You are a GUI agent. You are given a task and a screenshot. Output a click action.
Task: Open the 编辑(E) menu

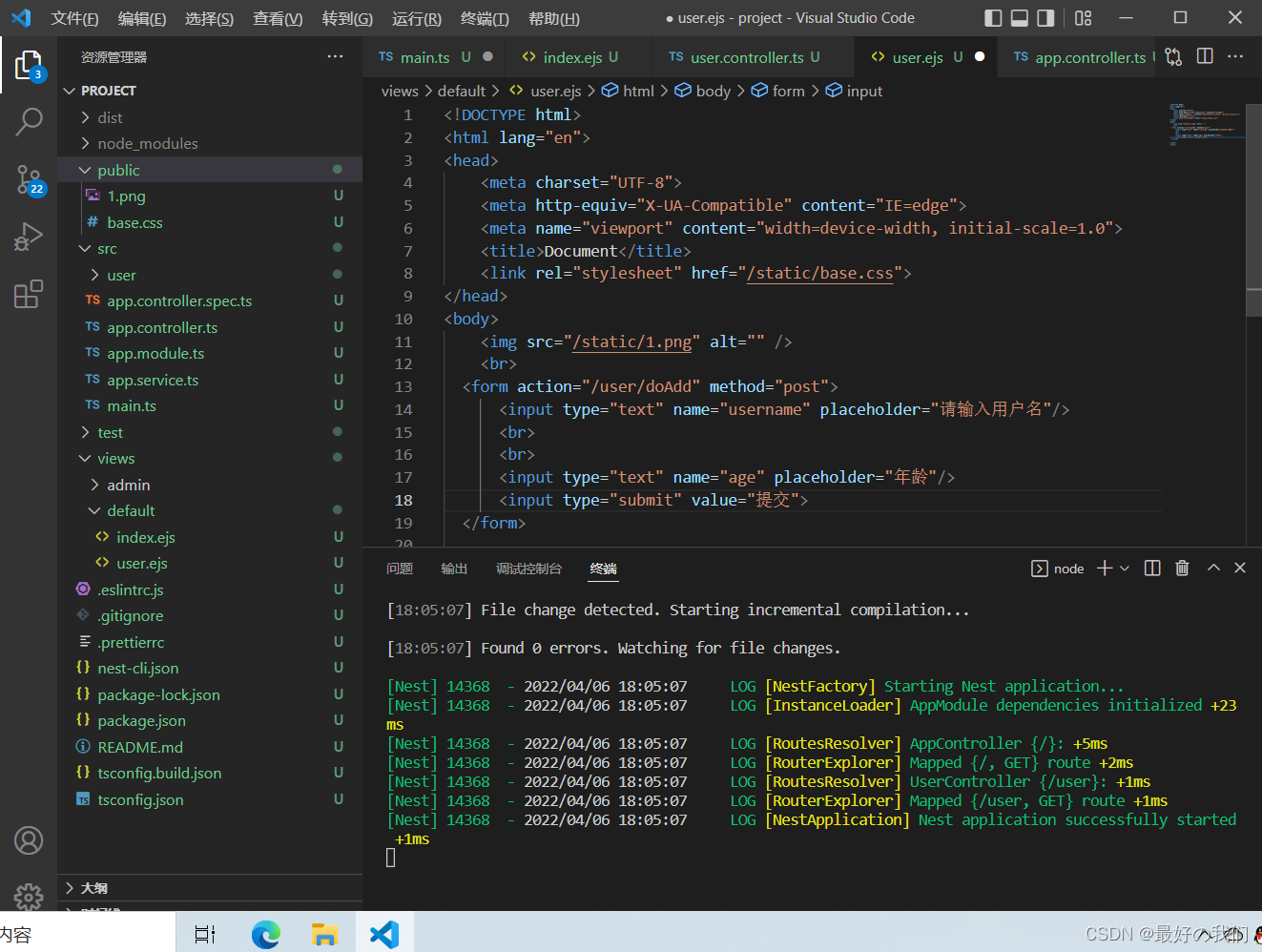[141, 18]
